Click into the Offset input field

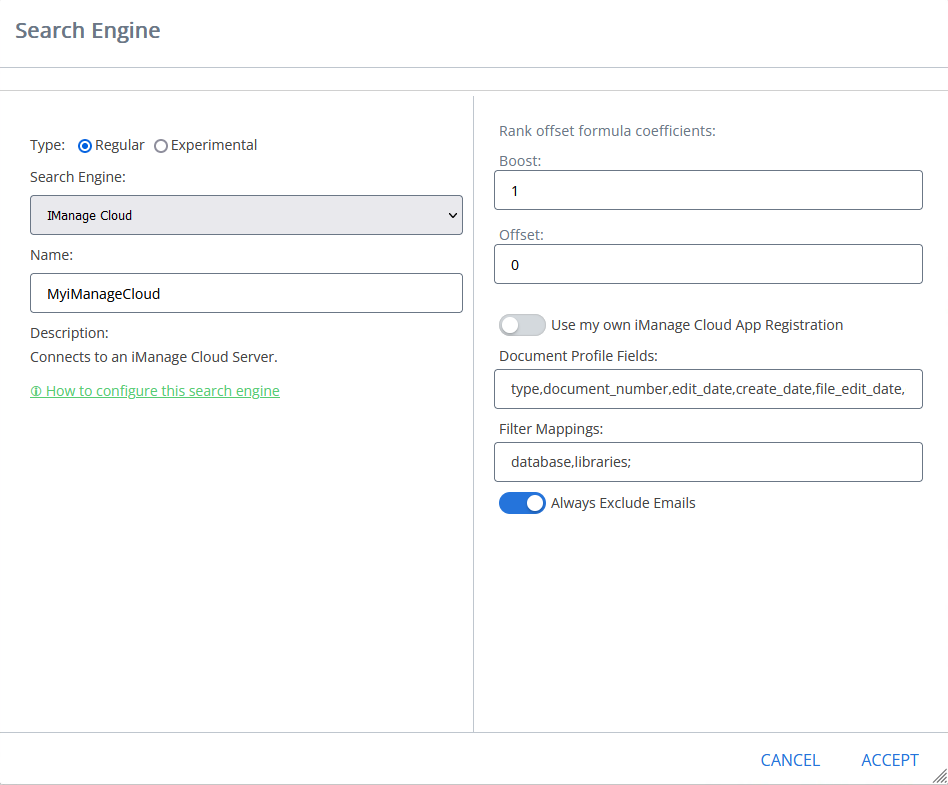coord(708,264)
